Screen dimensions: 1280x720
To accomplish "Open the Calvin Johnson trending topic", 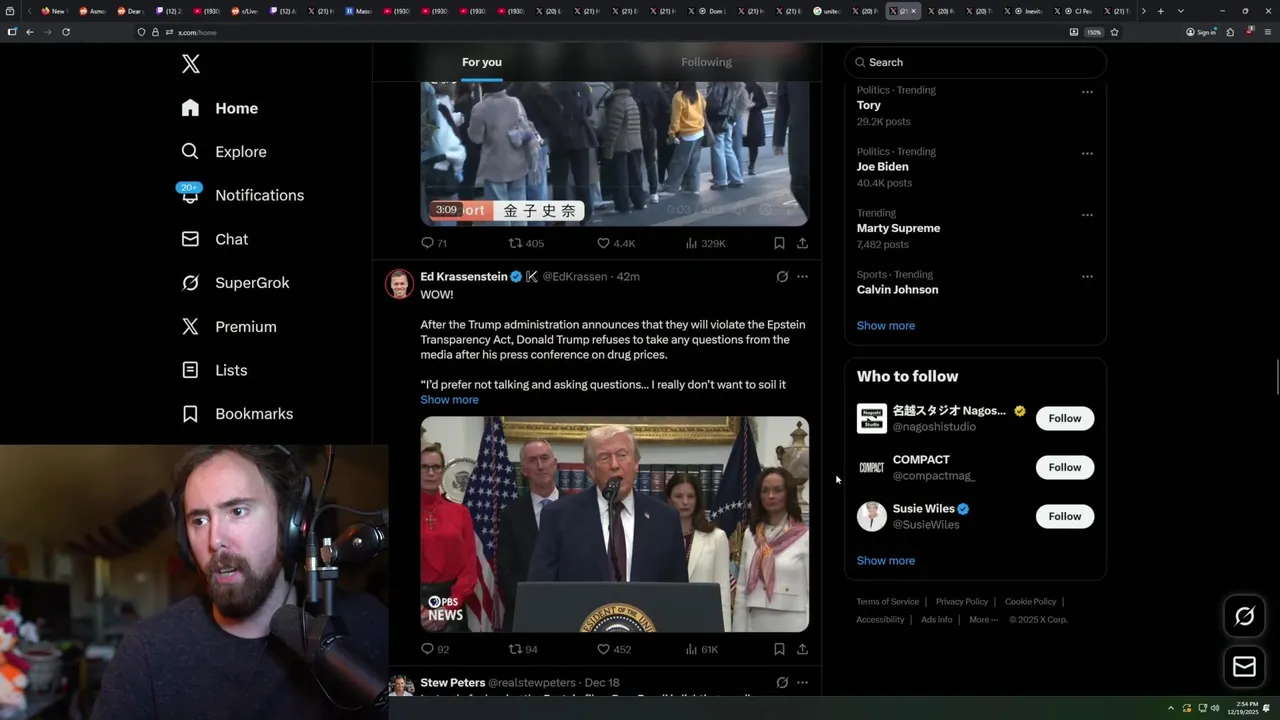I will (x=897, y=290).
